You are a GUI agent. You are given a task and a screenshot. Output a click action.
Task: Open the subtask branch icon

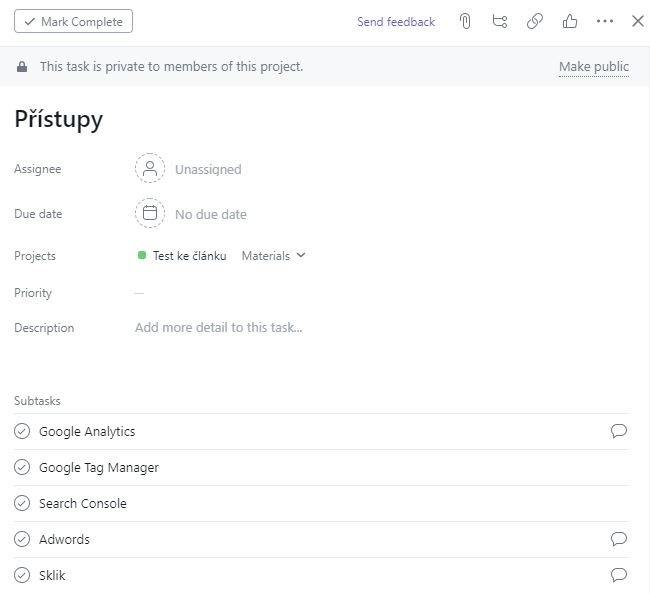[x=500, y=21]
